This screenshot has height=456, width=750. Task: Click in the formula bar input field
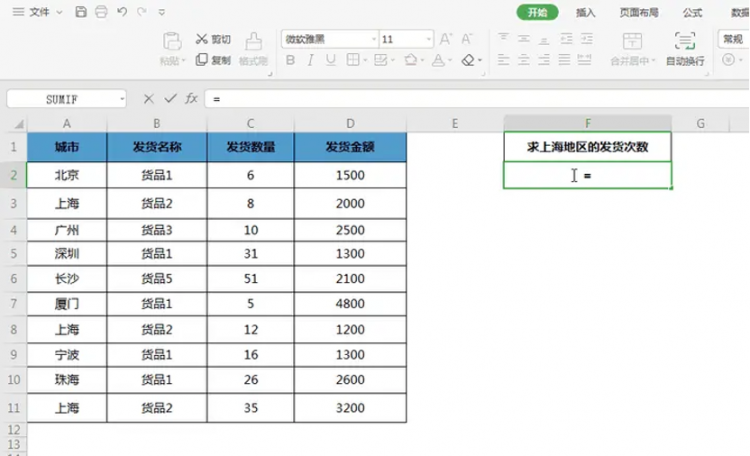(477, 99)
